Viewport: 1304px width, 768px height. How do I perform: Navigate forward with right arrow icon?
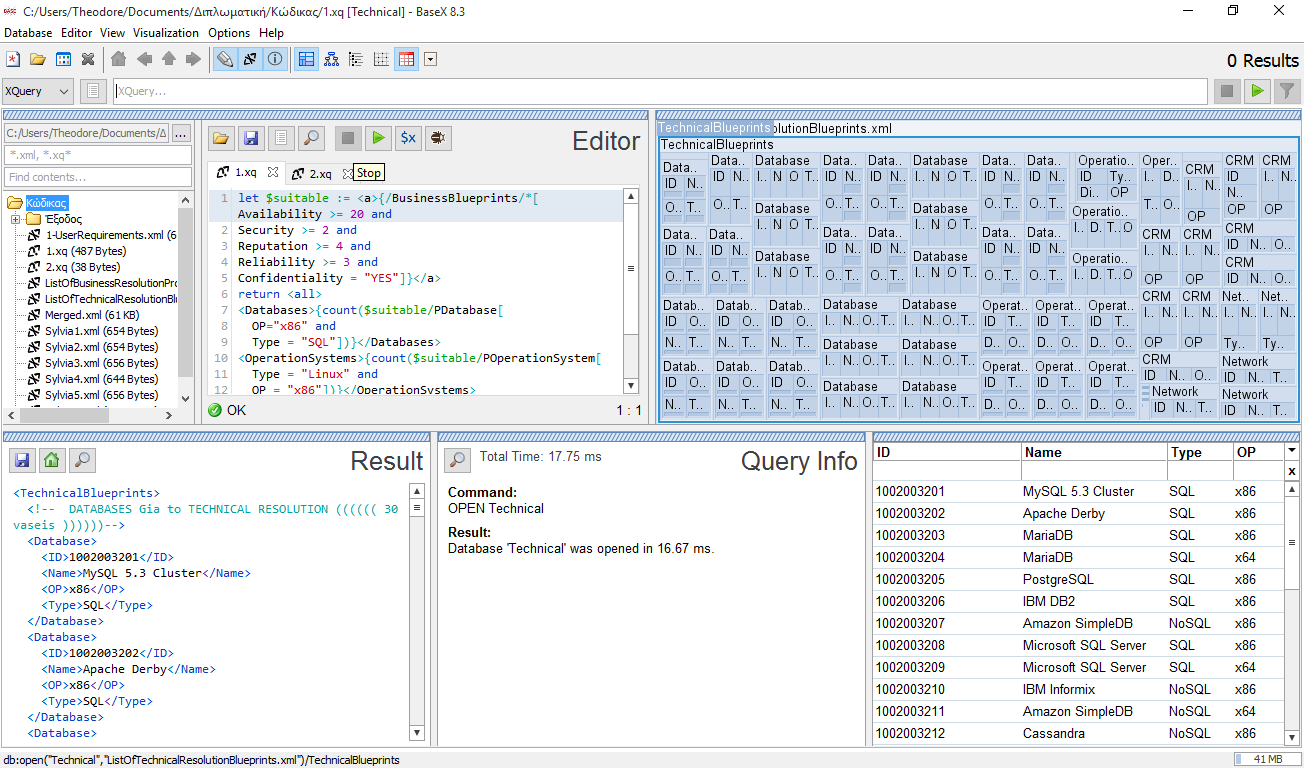[193, 60]
